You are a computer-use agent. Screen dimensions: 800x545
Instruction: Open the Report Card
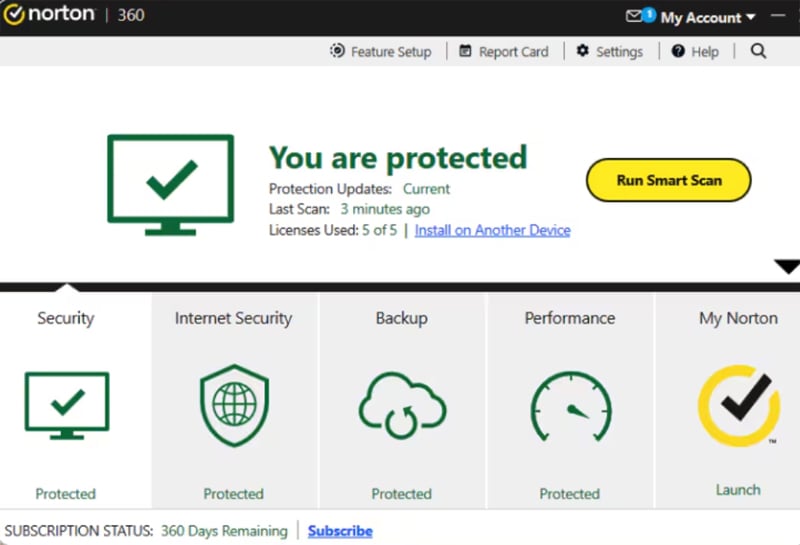[x=504, y=52]
